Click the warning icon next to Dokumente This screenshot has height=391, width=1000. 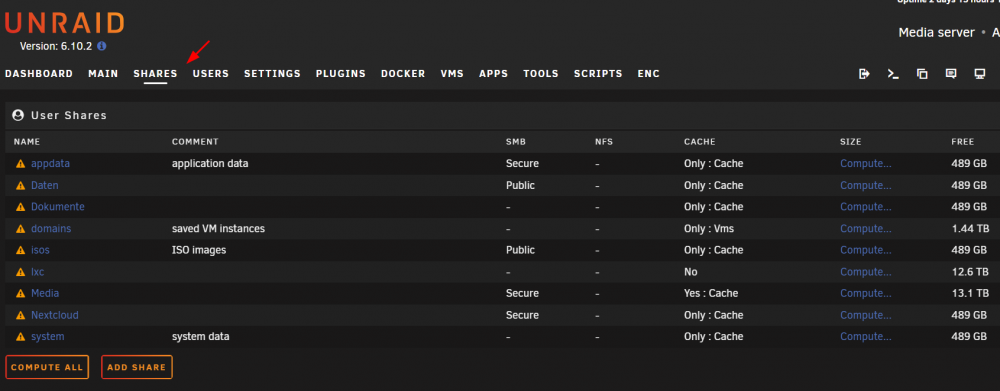20,207
